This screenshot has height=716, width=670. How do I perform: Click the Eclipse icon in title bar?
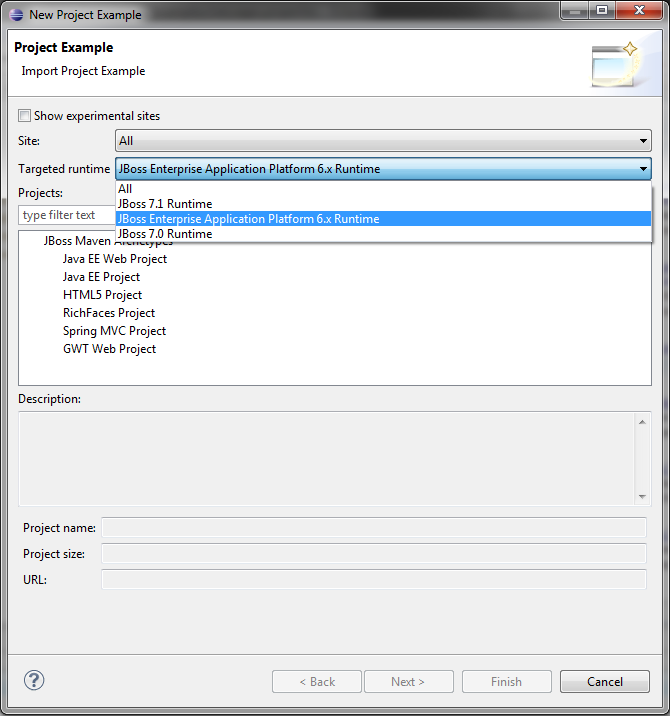(x=16, y=15)
